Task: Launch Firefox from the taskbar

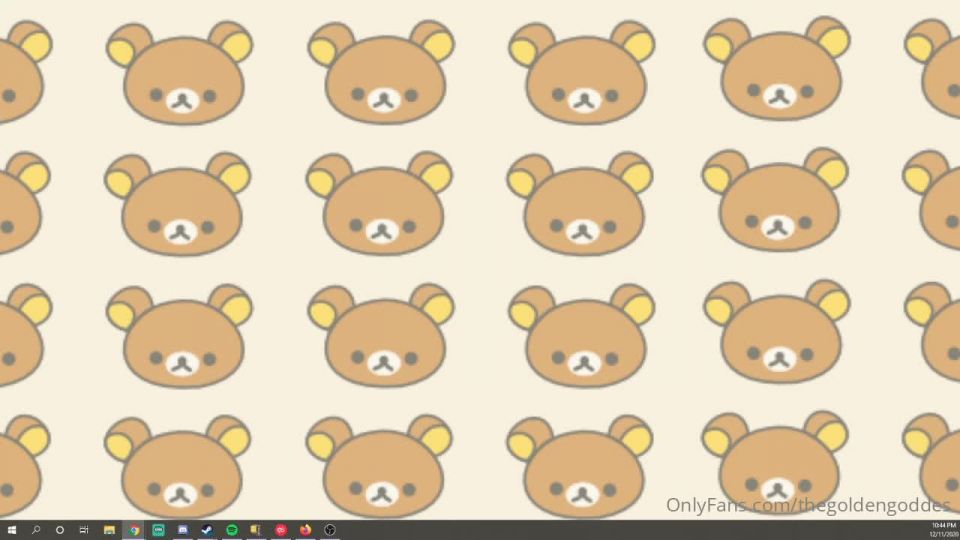Action: [x=305, y=530]
